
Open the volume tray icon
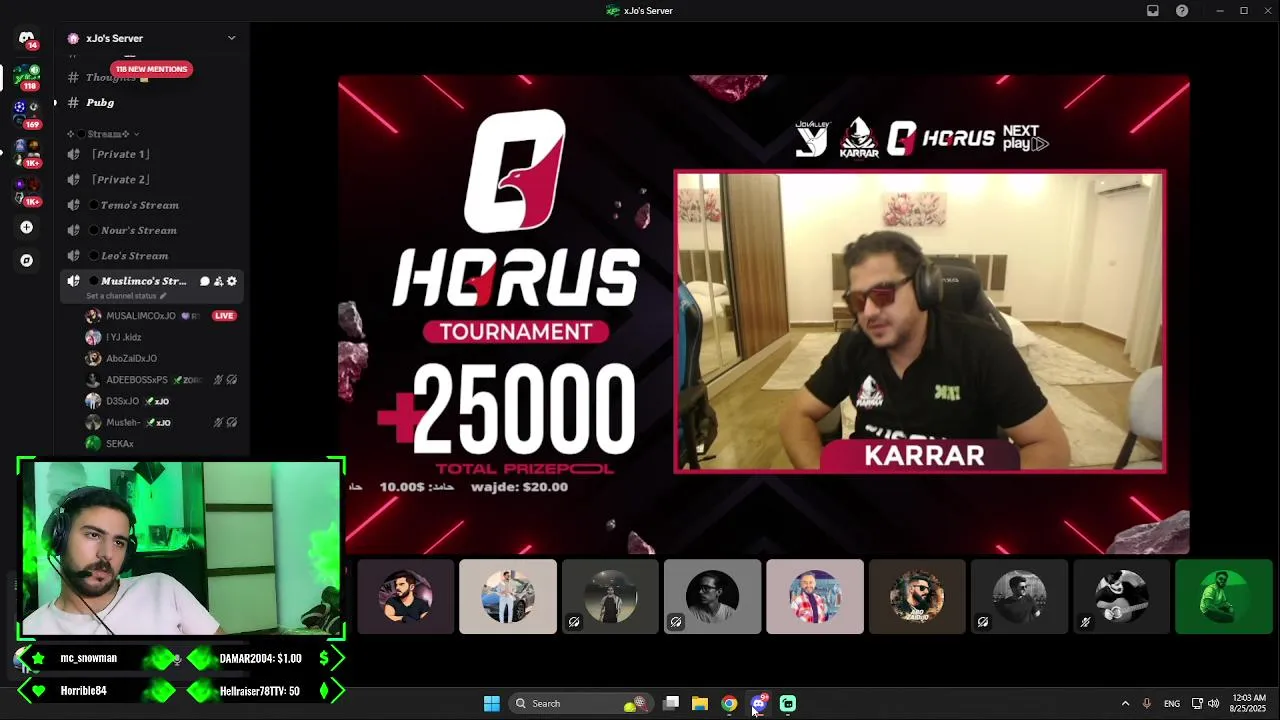click(1213, 704)
